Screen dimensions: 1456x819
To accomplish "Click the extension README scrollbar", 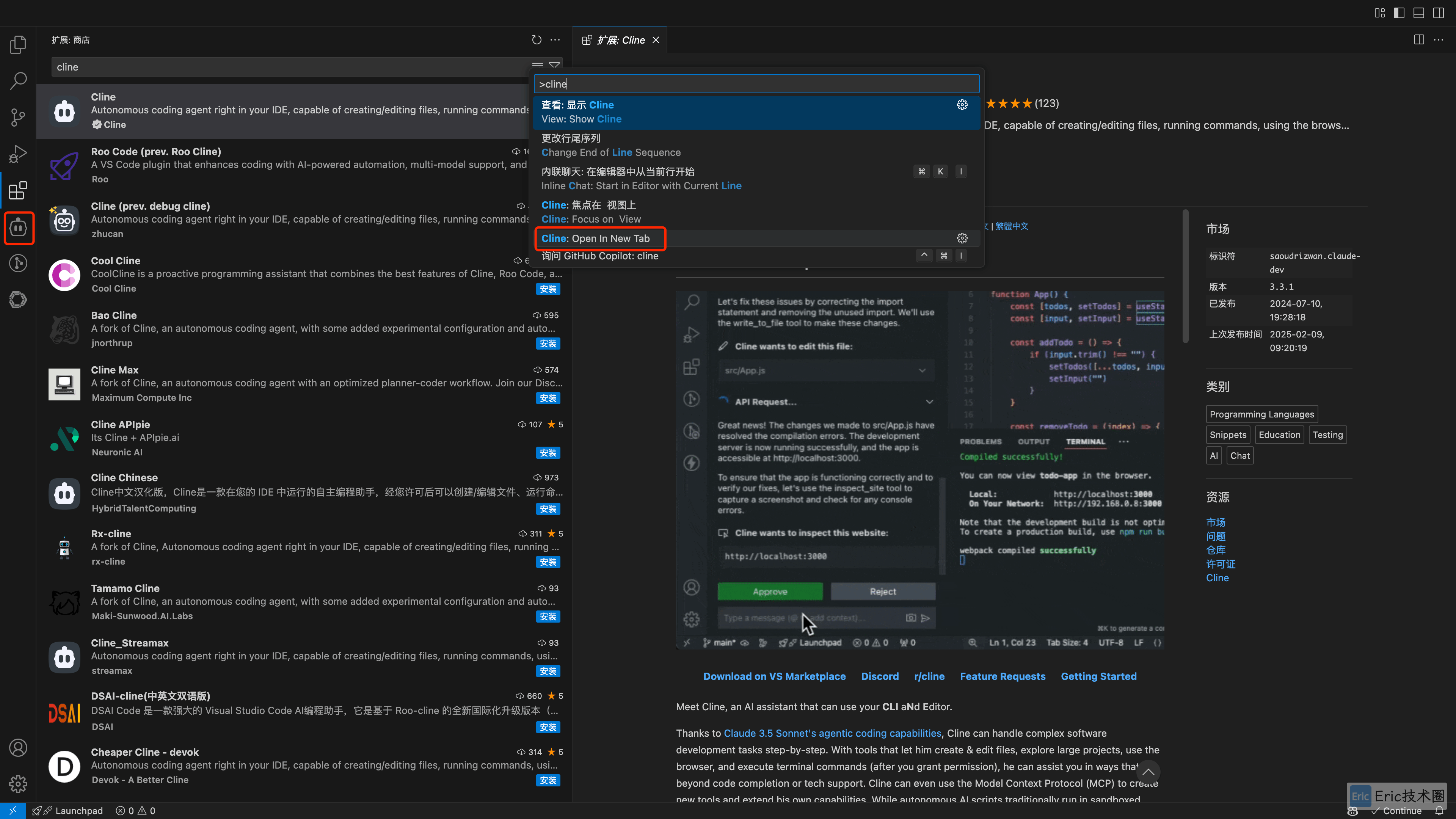I will (1185, 276).
